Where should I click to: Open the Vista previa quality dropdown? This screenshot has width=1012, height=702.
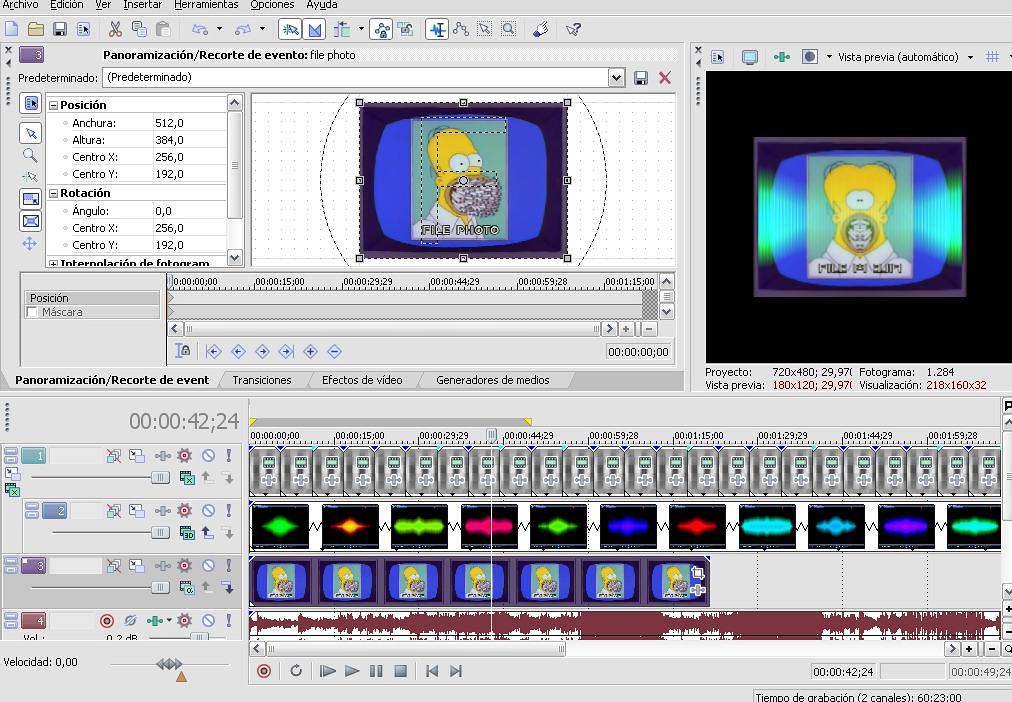coord(970,57)
